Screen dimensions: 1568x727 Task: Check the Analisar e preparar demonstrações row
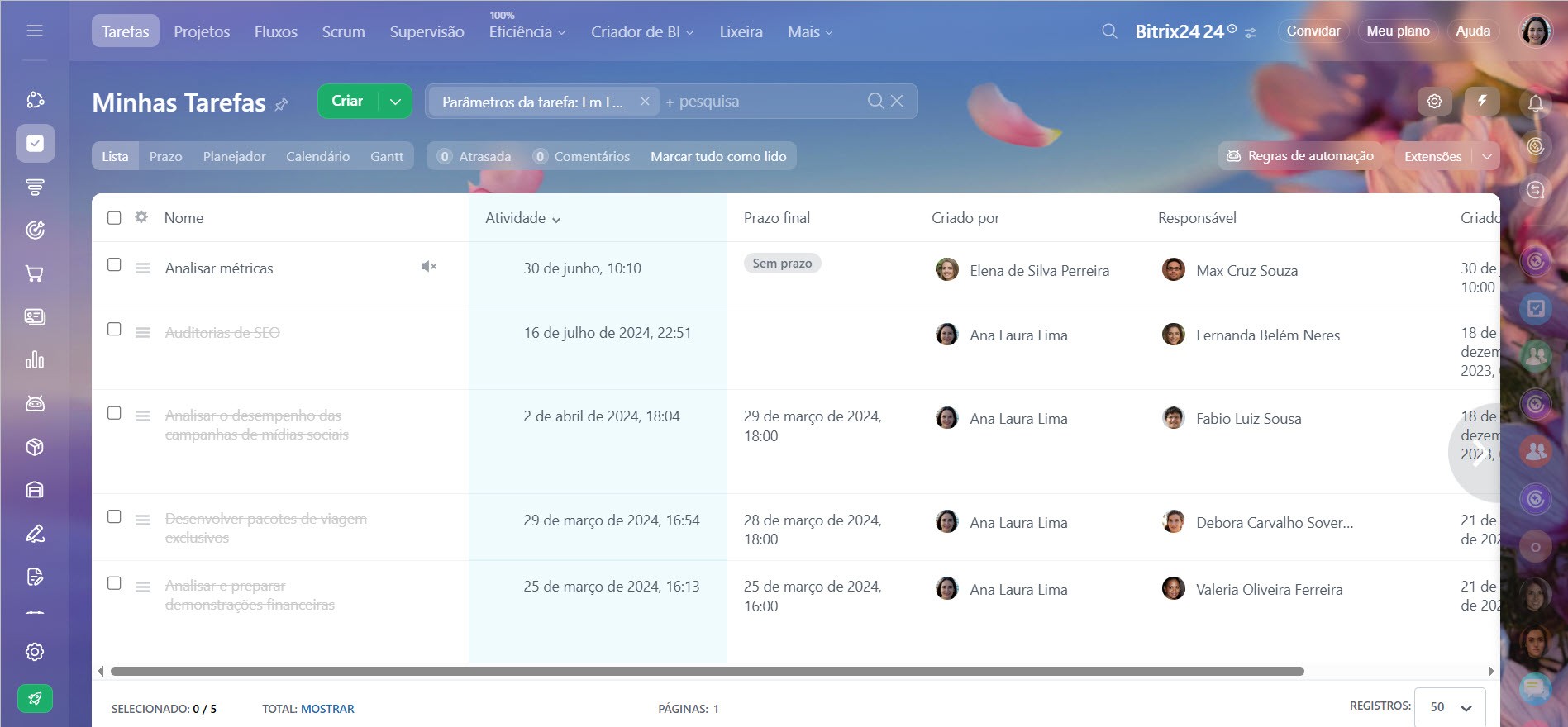point(114,583)
